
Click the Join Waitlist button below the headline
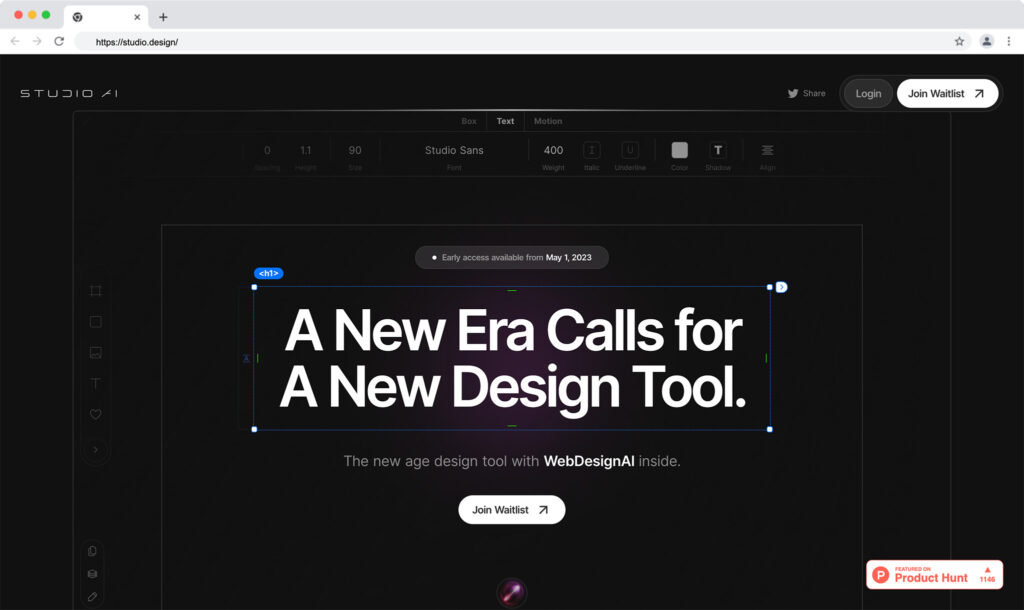point(511,510)
